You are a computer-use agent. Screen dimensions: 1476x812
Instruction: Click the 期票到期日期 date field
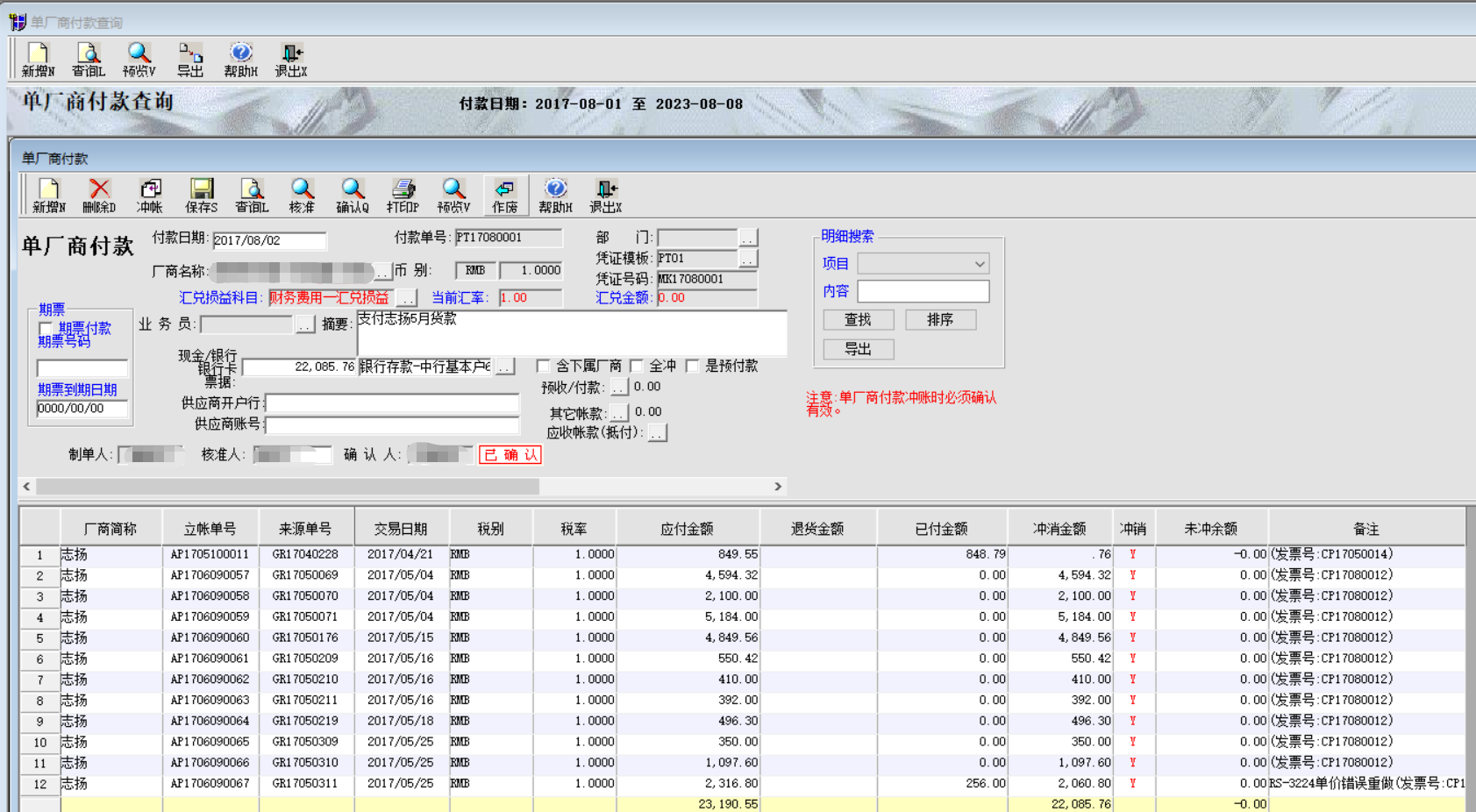(82, 409)
